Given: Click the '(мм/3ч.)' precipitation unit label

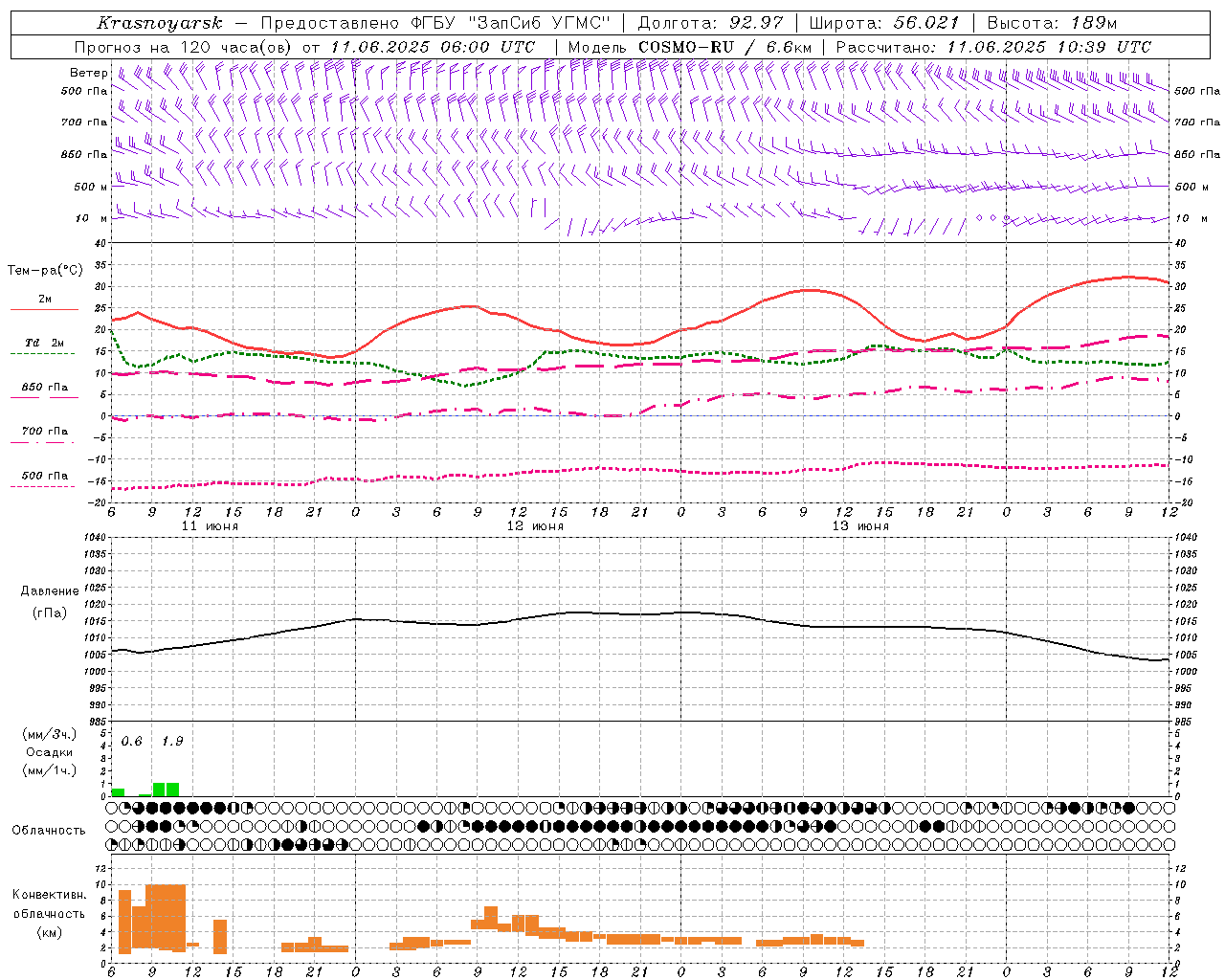Looking at the screenshot, I should (50, 734).
